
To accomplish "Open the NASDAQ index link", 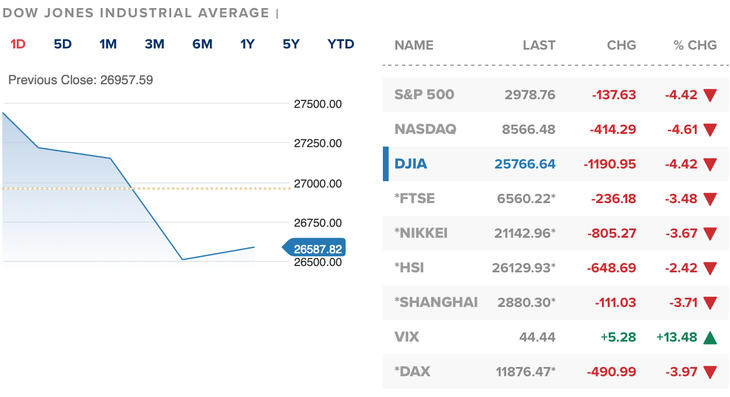I will (x=425, y=129).
